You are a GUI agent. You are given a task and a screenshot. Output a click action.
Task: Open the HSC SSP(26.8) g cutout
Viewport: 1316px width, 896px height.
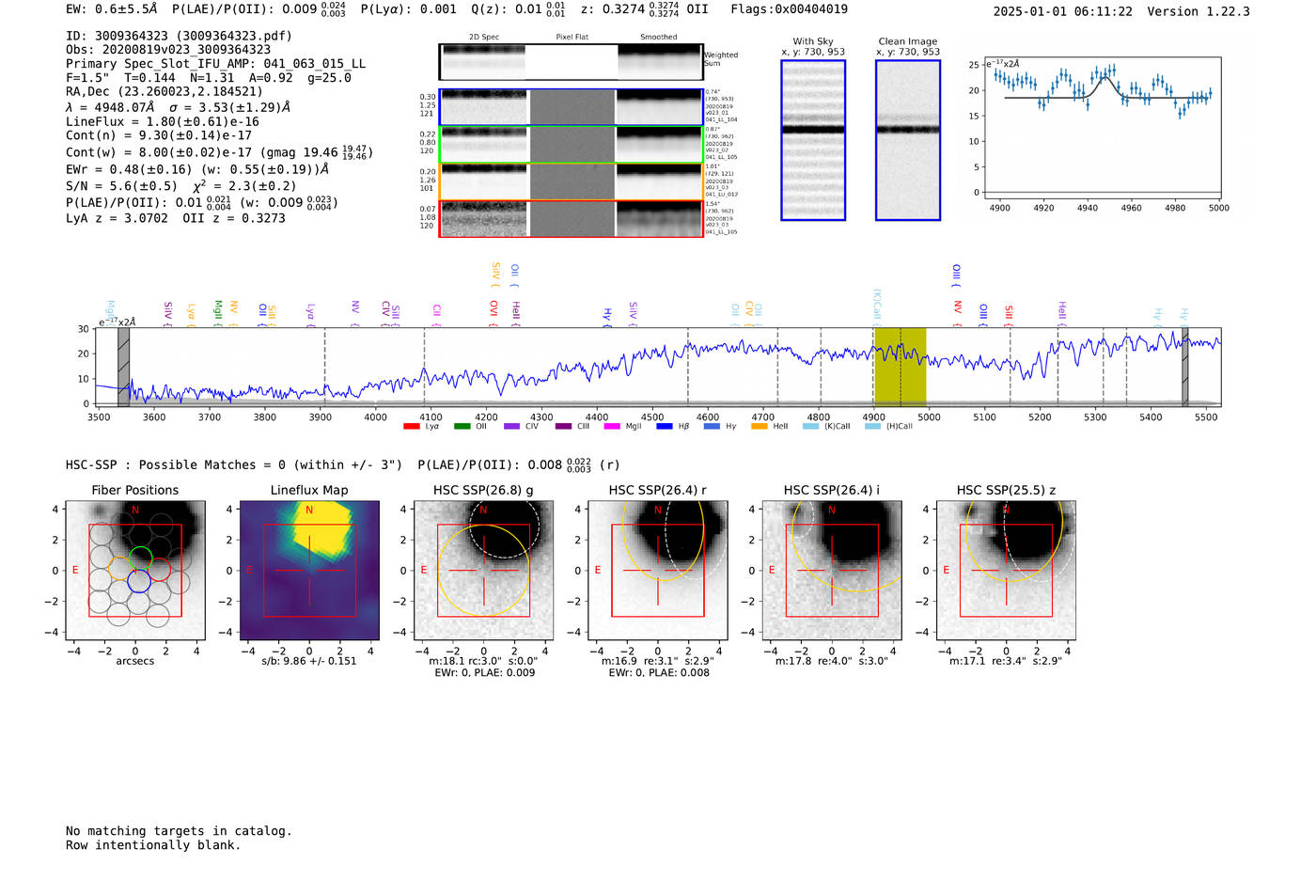pyautogui.click(x=483, y=571)
